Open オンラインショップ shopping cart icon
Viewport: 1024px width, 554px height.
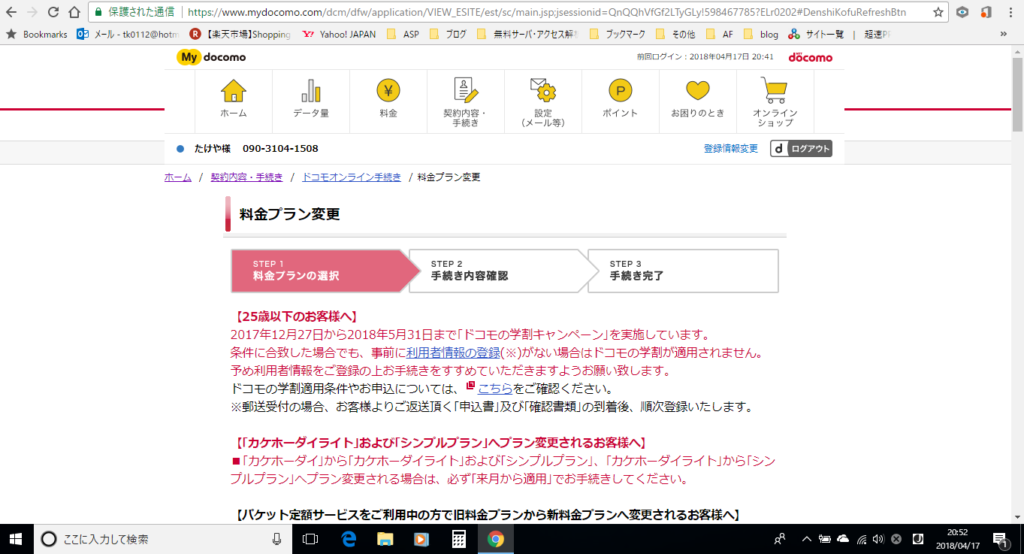(775, 90)
